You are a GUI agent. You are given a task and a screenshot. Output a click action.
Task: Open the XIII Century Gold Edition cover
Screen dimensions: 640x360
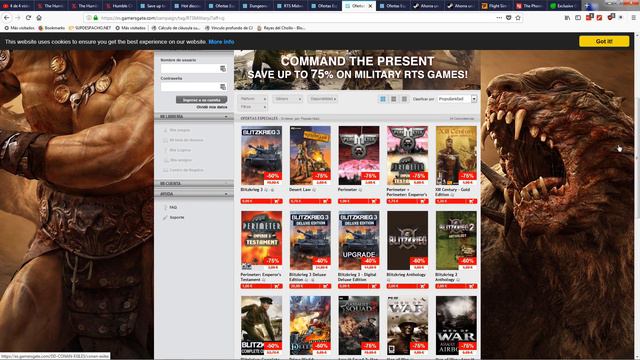[x=456, y=156]
